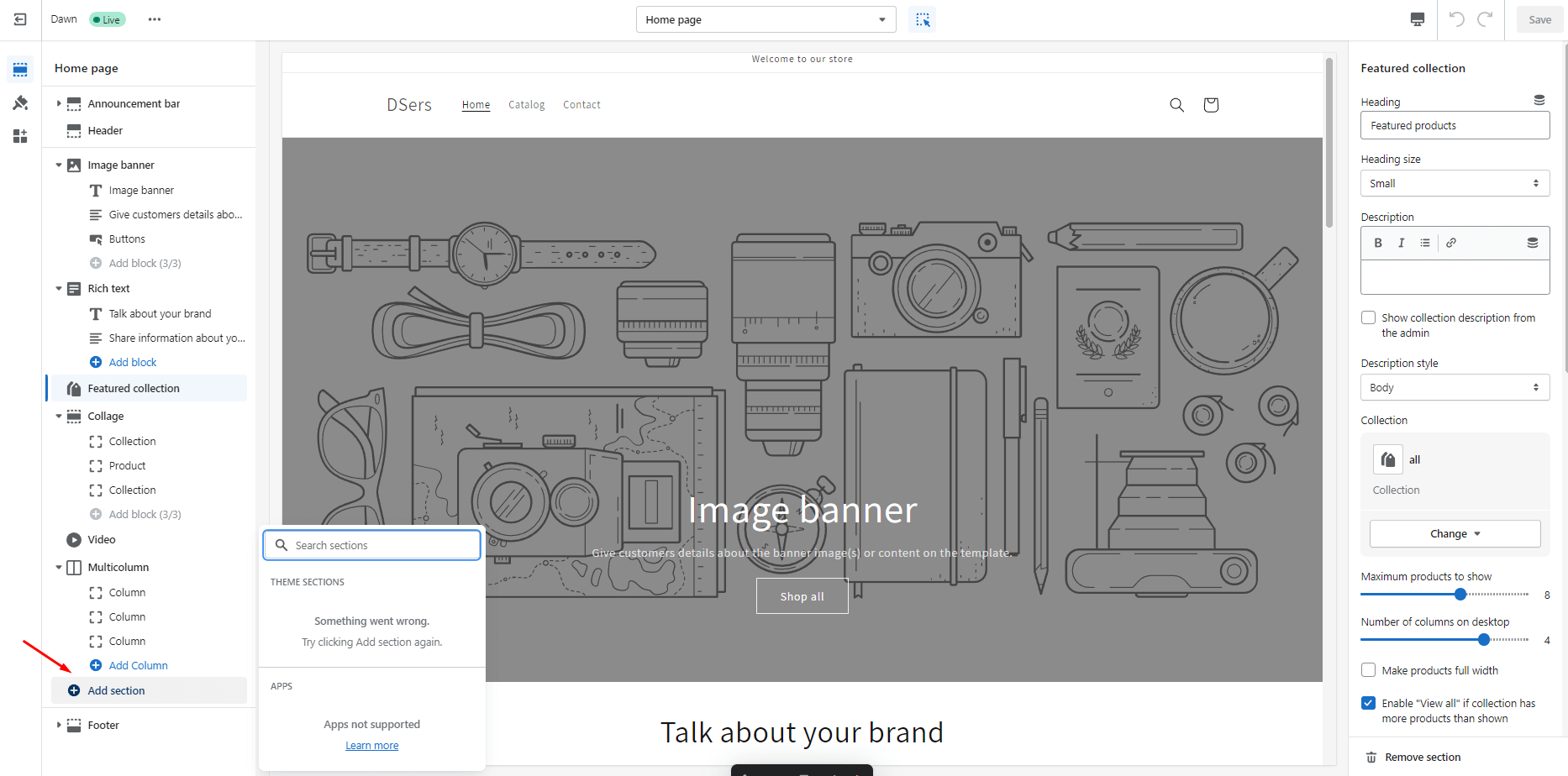
Task: Click the Learn more link
Action: [x=372, y=746]
